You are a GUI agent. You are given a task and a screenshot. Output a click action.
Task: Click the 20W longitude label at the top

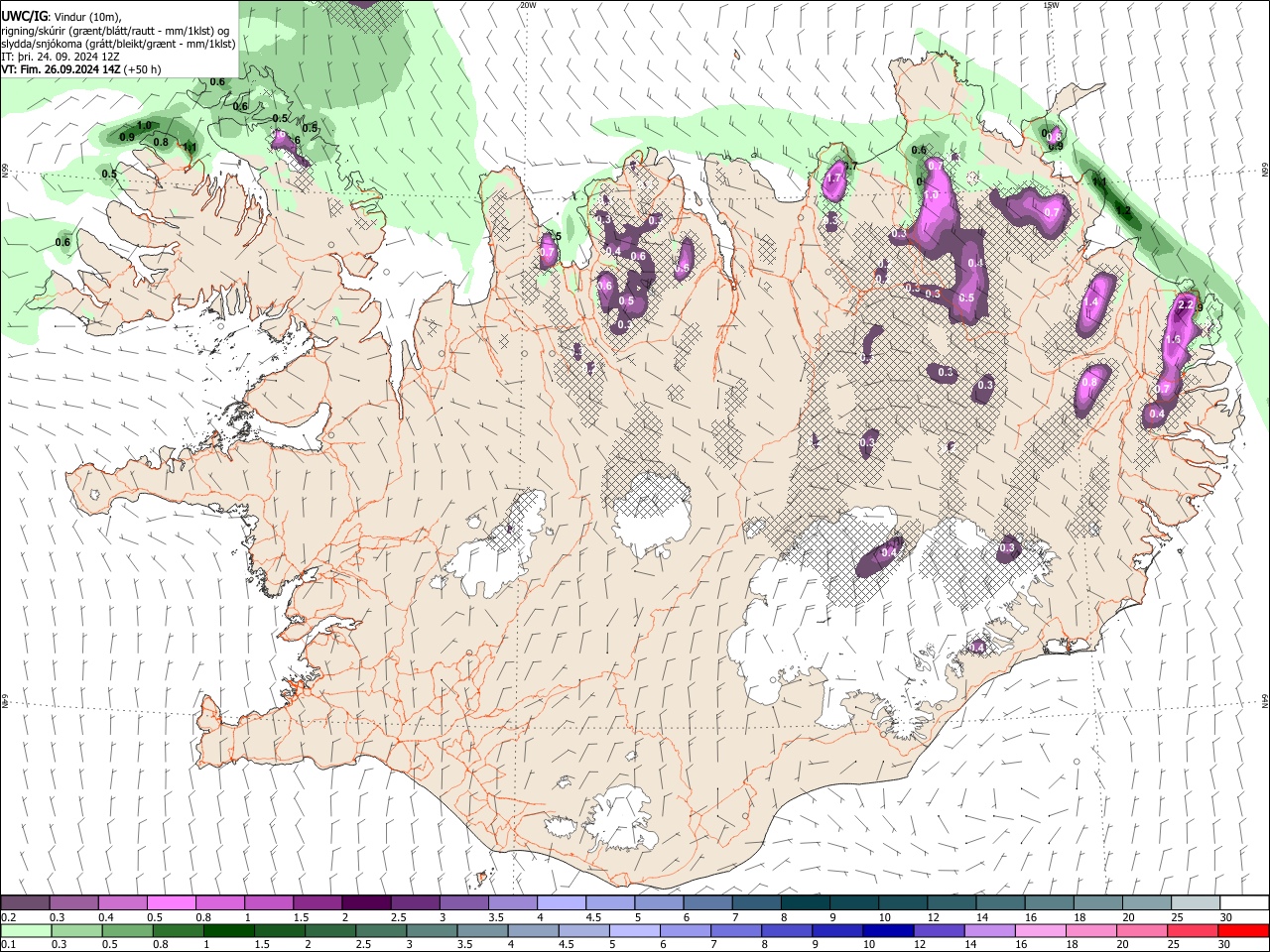coord(528,5)
